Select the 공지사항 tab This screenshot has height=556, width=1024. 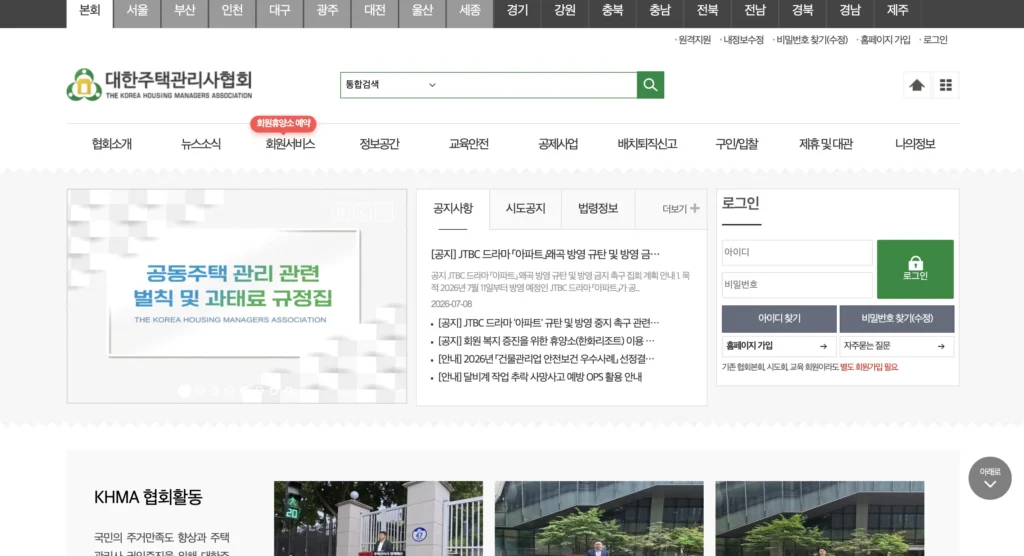(453, 209)
